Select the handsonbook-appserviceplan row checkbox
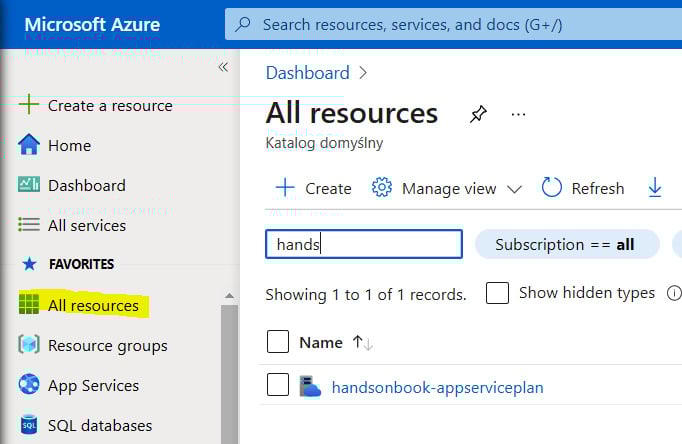 [x=278, y=384]
